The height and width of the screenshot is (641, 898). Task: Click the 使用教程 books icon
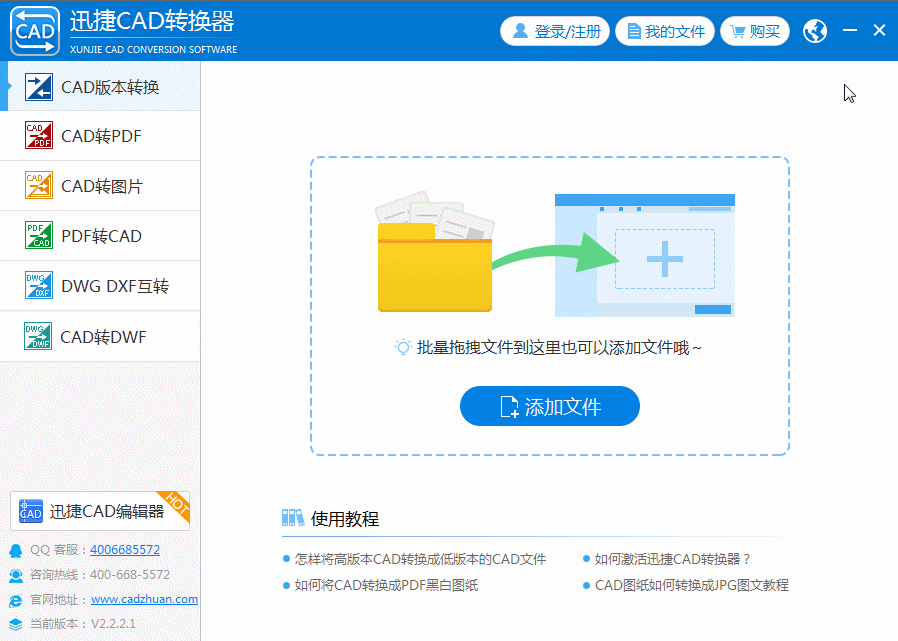(293, 518)
